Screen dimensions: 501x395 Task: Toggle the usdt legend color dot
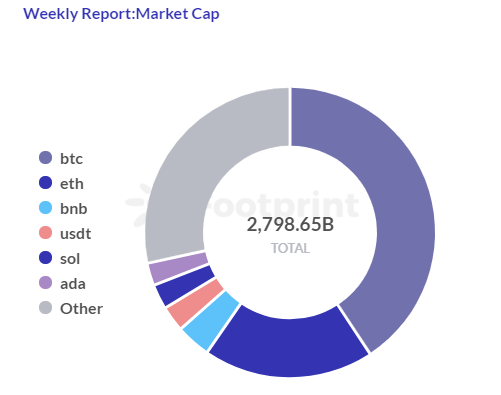click(45, 233)
